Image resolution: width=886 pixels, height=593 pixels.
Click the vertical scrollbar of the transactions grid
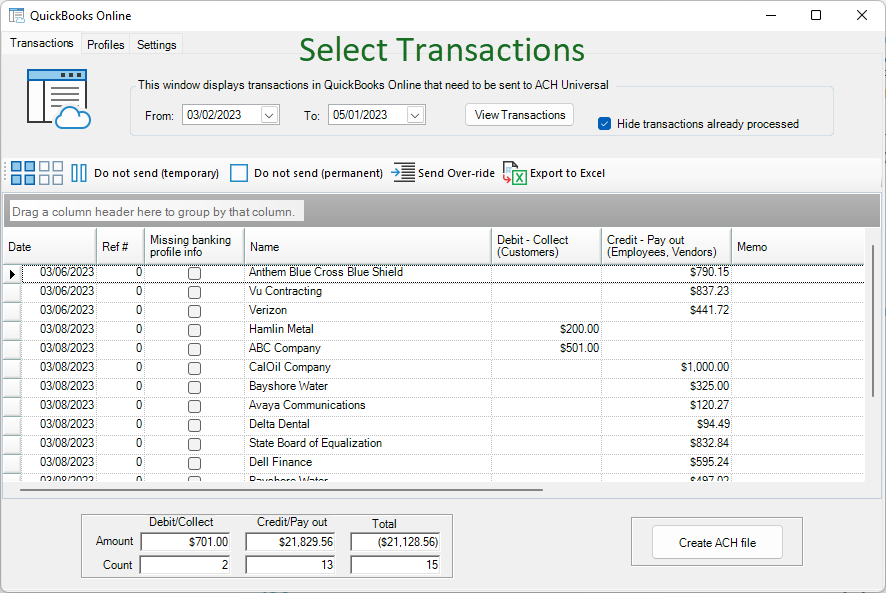point(872,321)
